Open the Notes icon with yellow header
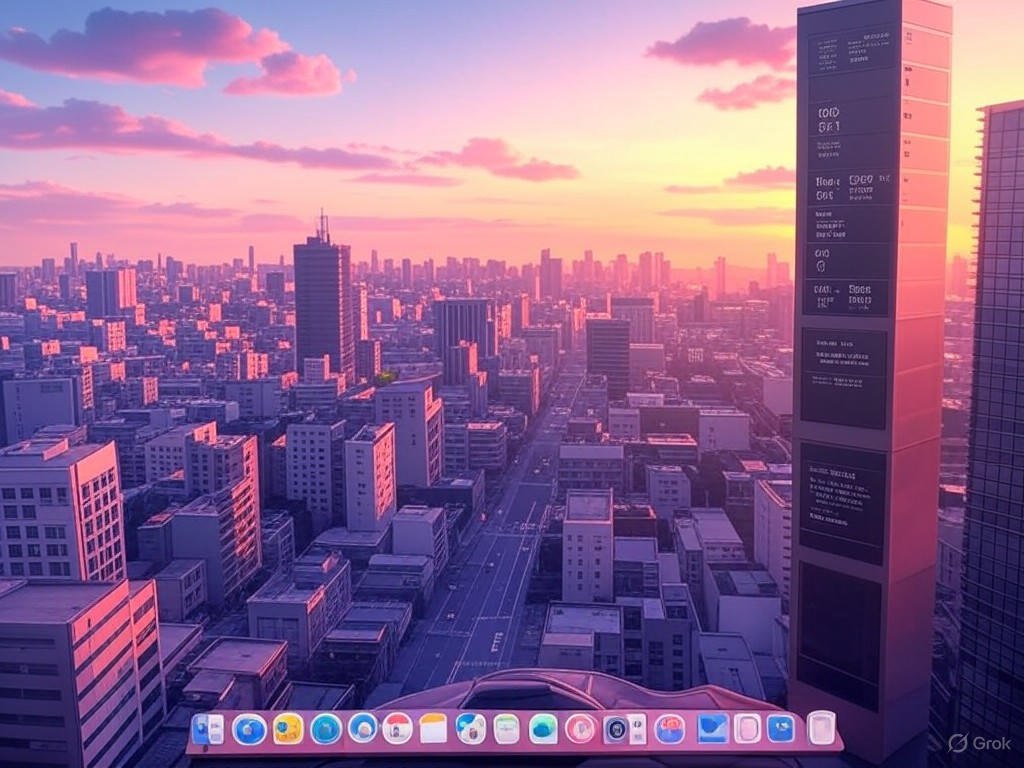Screen dimensions: 1024x768 click(x=433, y=728)
